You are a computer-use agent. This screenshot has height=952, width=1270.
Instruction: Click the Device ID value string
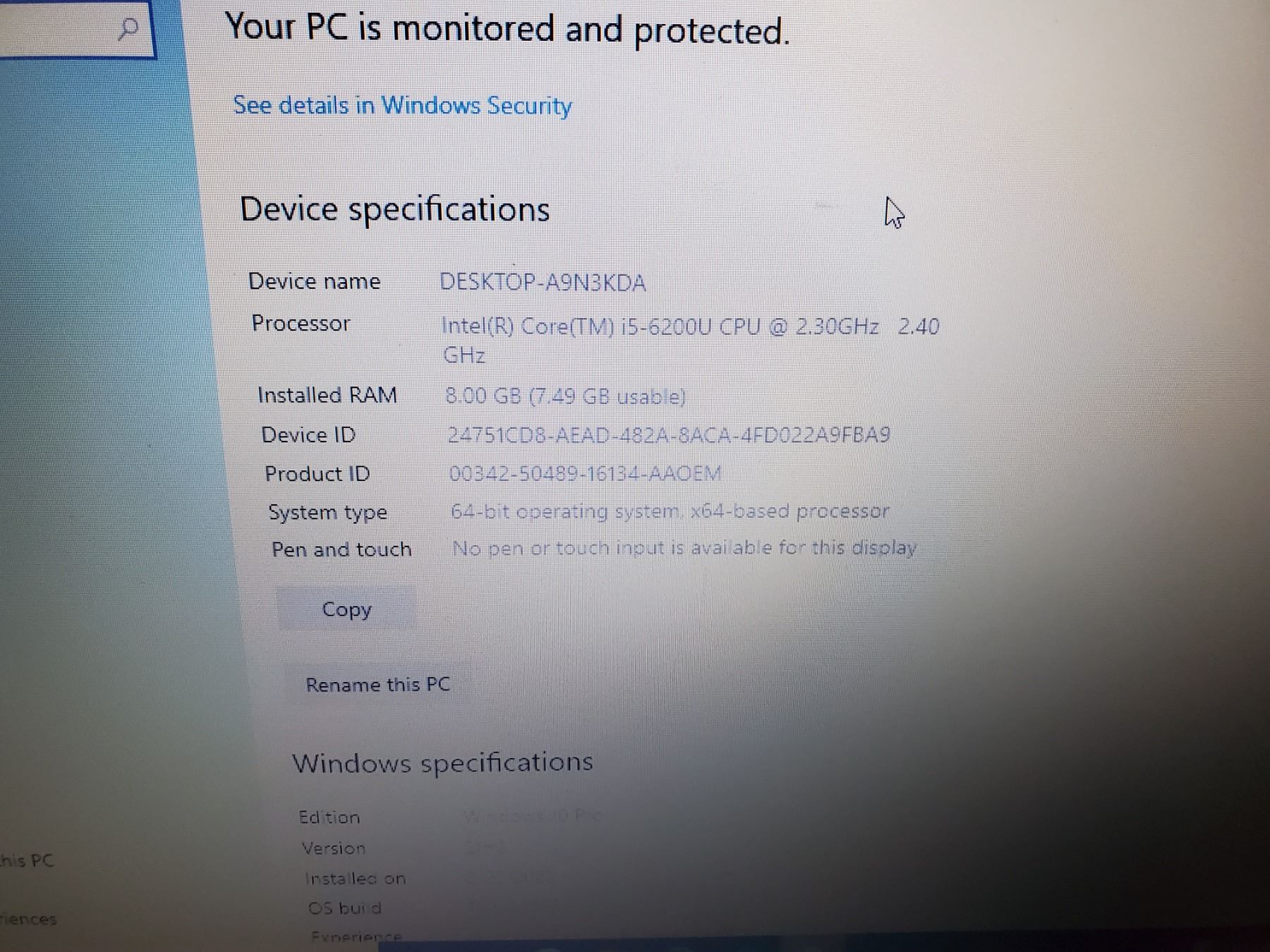(x=669, y=434)
